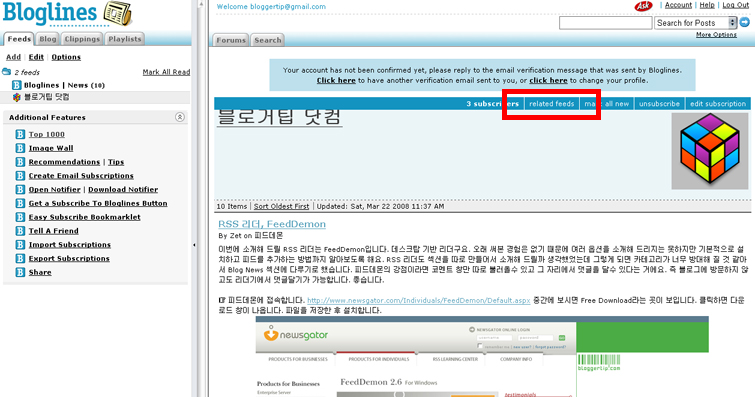This screenshot has height=397, width=755.
Task: Click Import Subscriptions link
Action: [69, 245]
